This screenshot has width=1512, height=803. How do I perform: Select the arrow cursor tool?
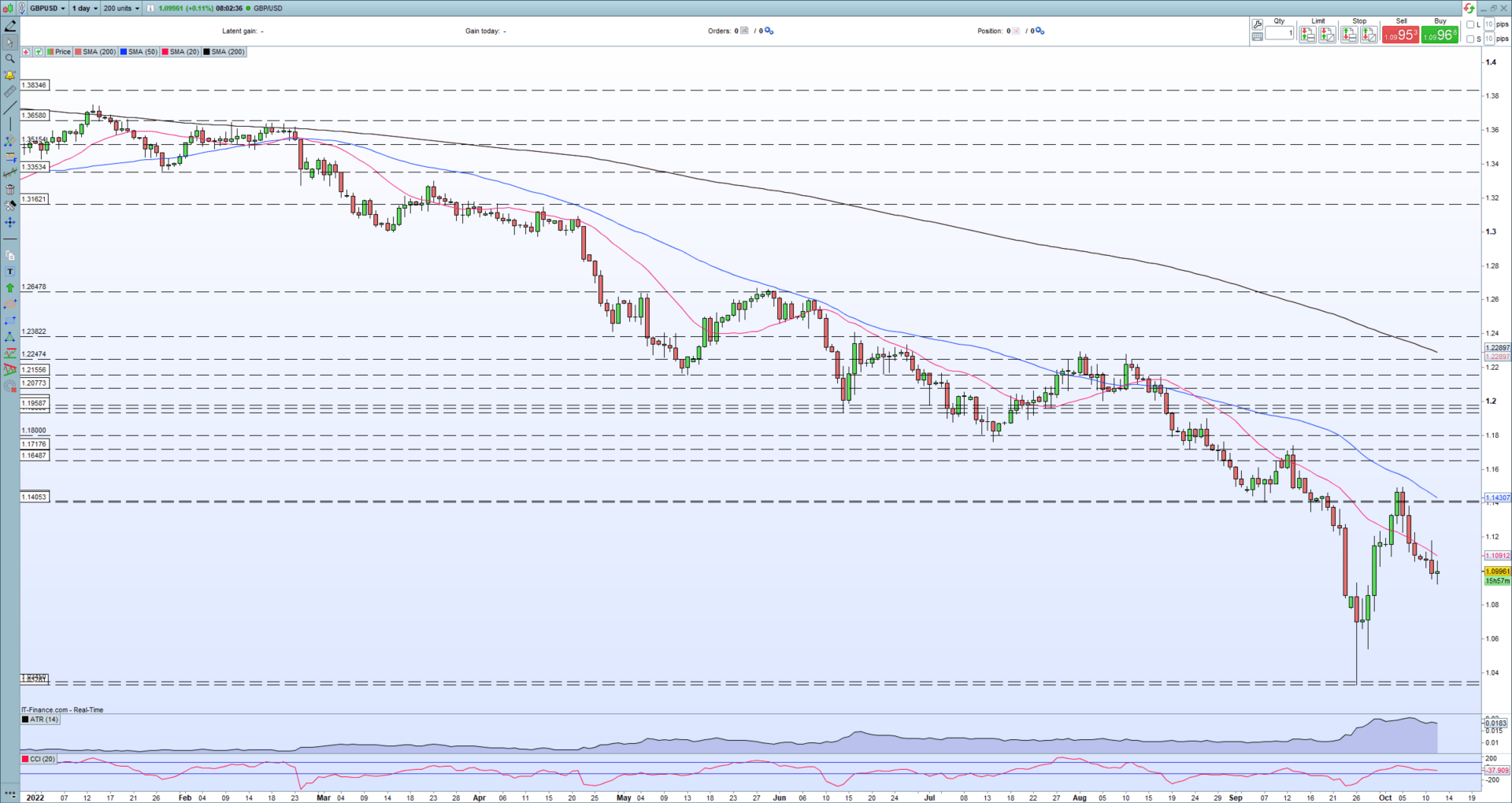[x=10, y=42]
